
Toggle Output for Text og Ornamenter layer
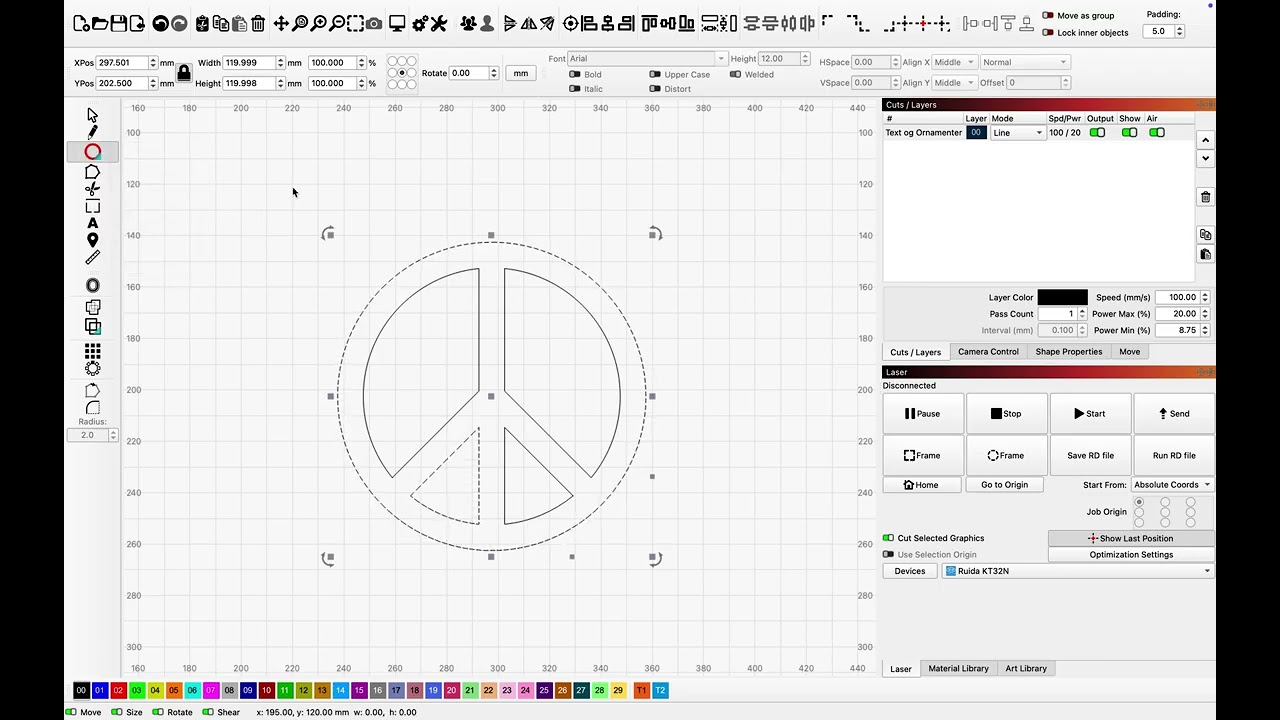pyautogui.click(x=1097, y=133)
